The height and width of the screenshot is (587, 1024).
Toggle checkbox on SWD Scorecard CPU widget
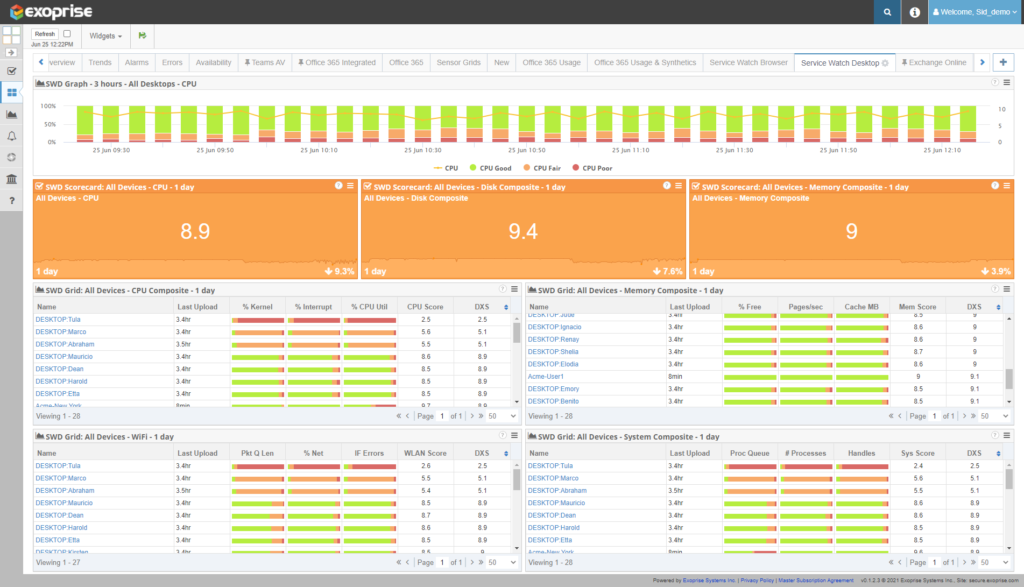[39, 186]
